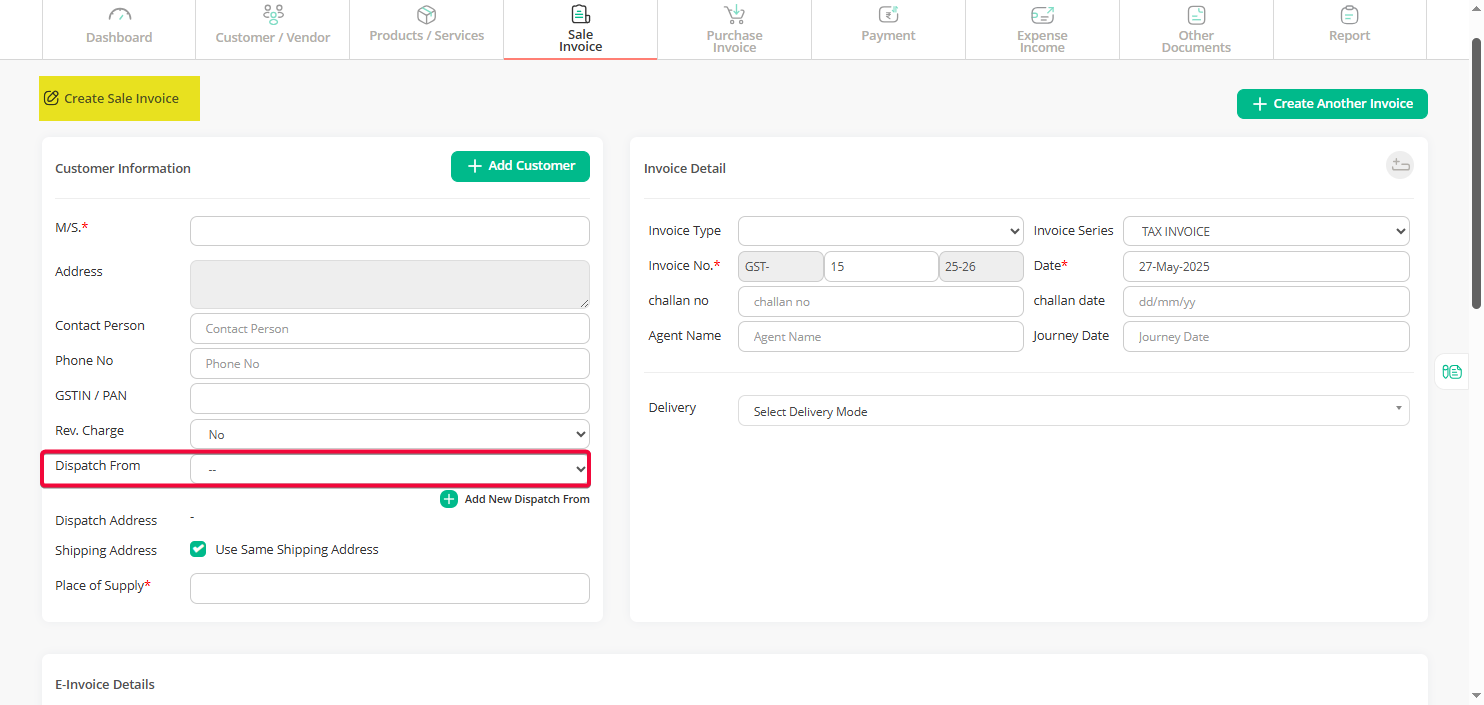Open the Invoice Series dropdown
This screenshot has width=1484, height=705.
[1266, 231]
